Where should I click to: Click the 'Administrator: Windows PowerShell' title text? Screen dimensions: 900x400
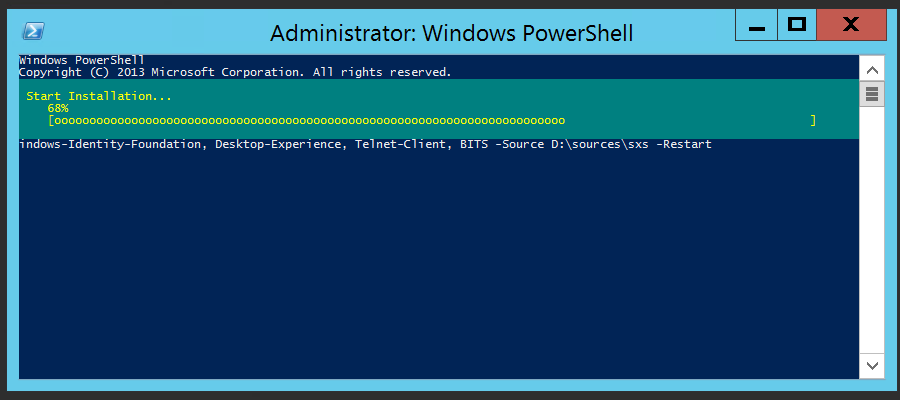pos(452,33)
